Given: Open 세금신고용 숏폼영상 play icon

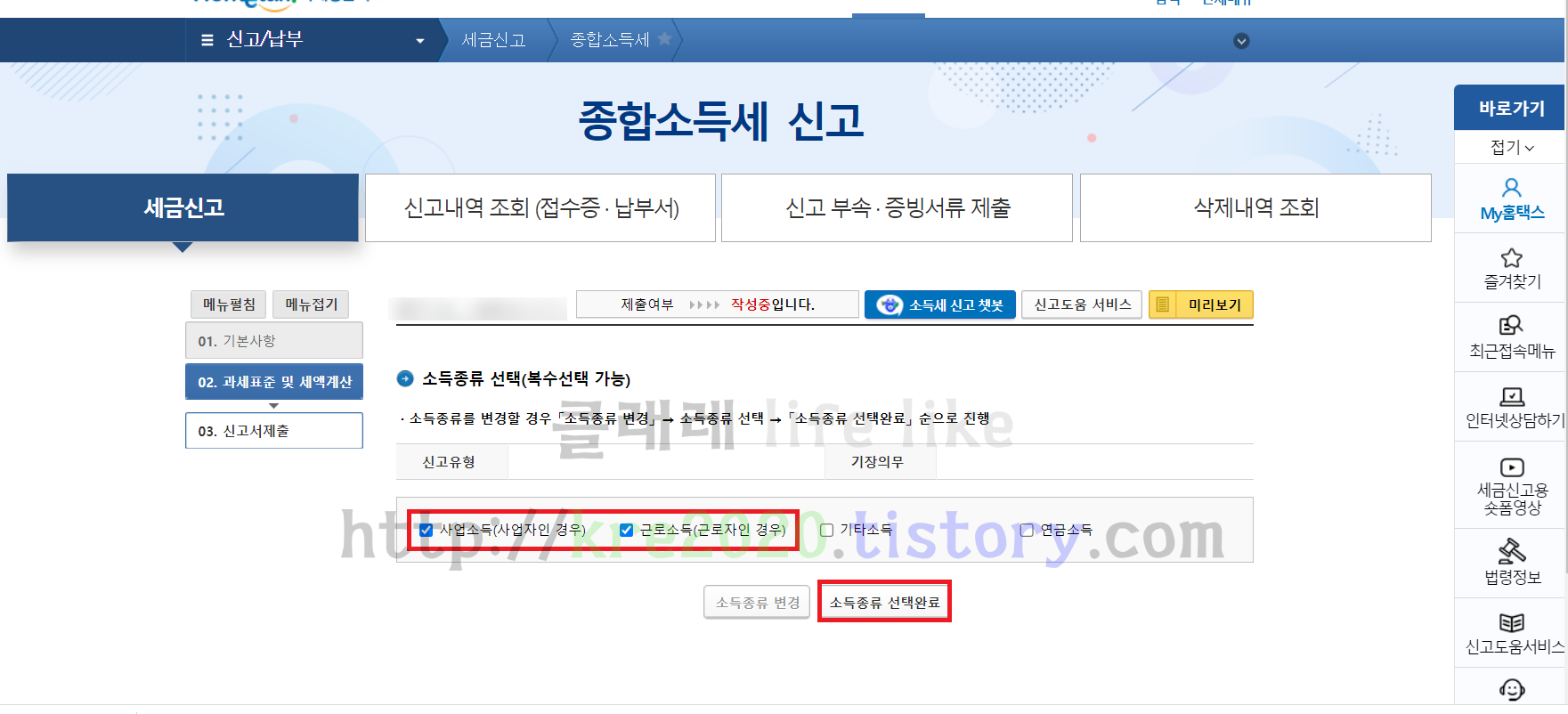Looking at the screenshot, I should 1512,467.
